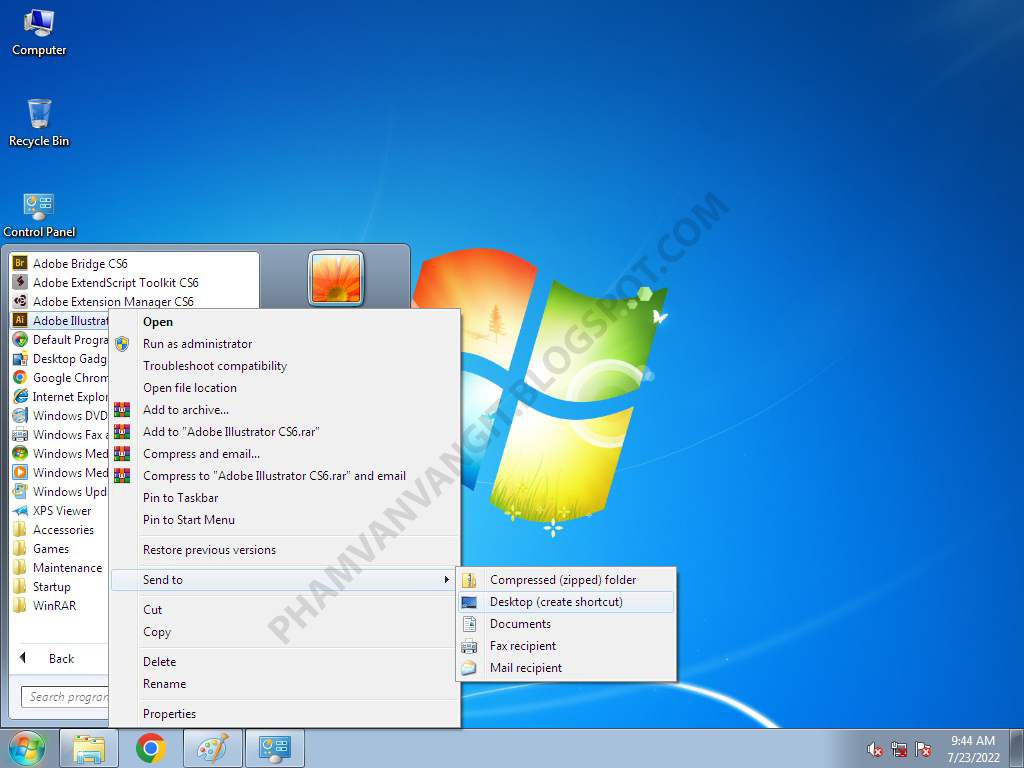1024x768 pixels.
Task: Click the Windows Fax and Scan icon
Action: click(20, 434)
